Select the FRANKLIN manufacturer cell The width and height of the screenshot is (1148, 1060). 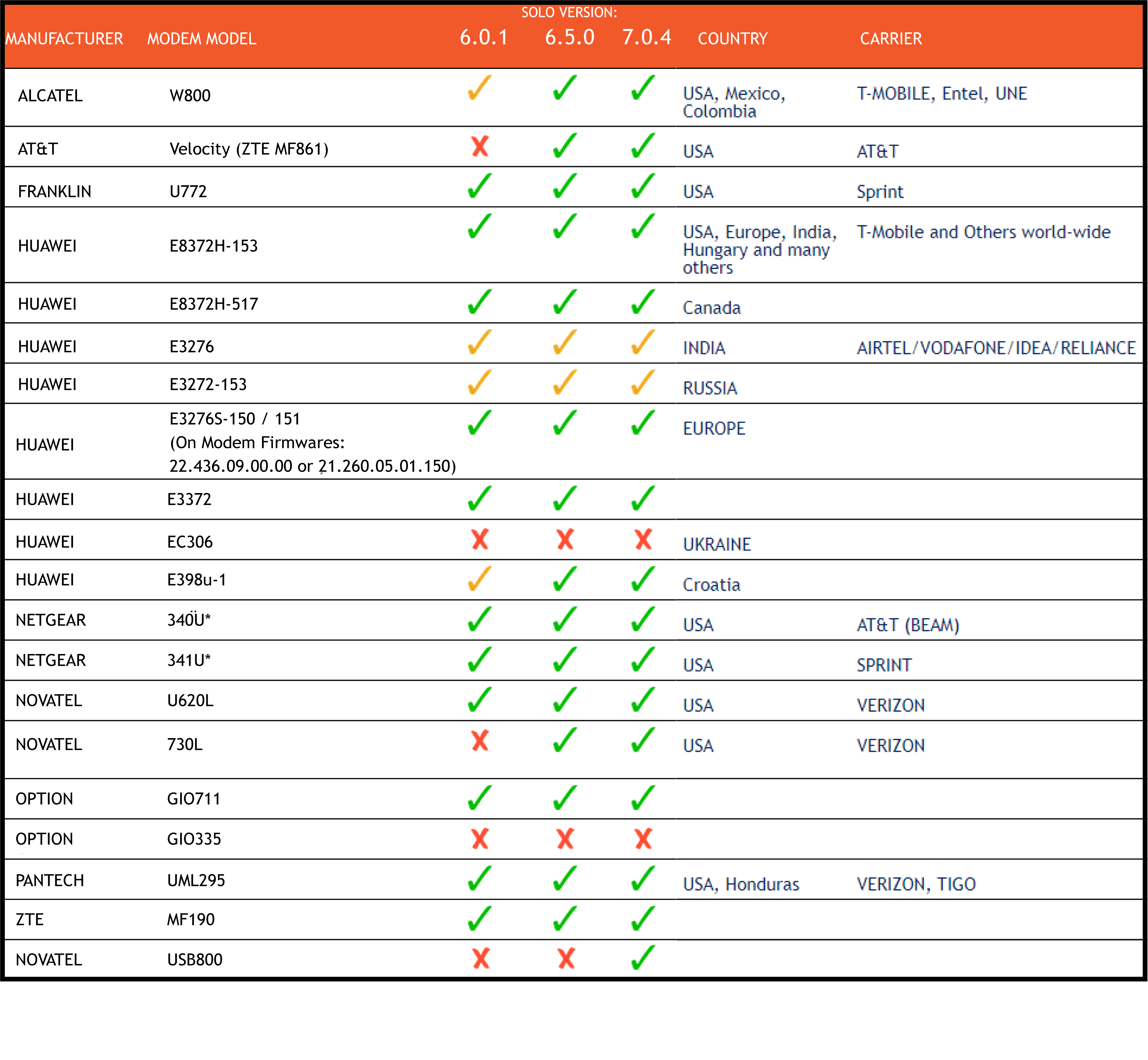[55, 191]
